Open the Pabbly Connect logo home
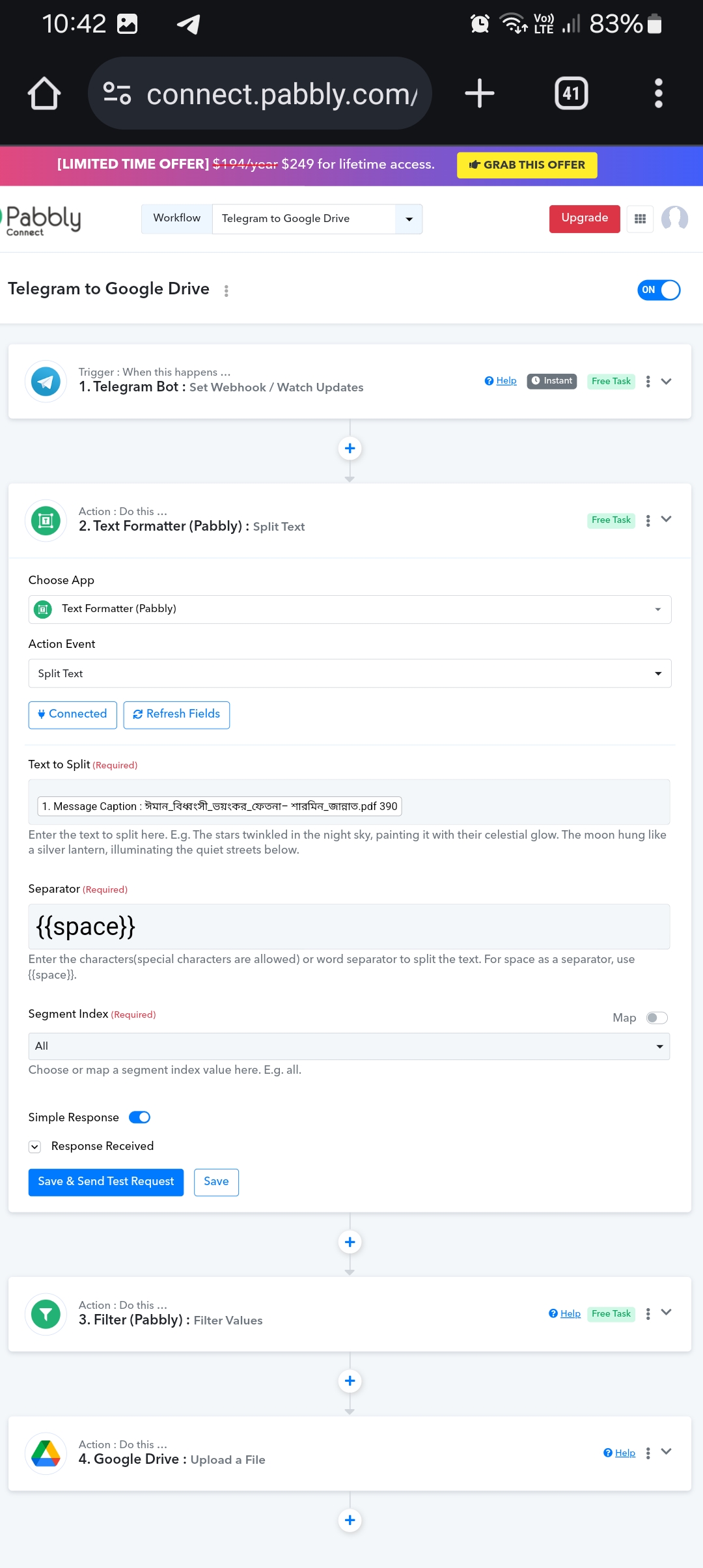 (42, 220)
